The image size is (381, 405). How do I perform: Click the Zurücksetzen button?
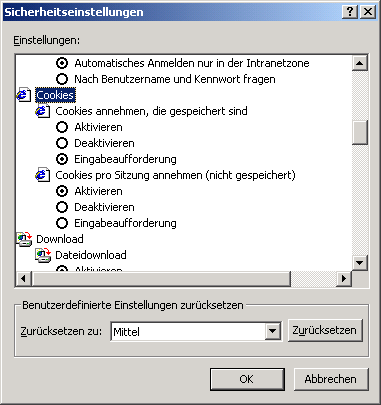pyautogui.click(x=325, y=330)
